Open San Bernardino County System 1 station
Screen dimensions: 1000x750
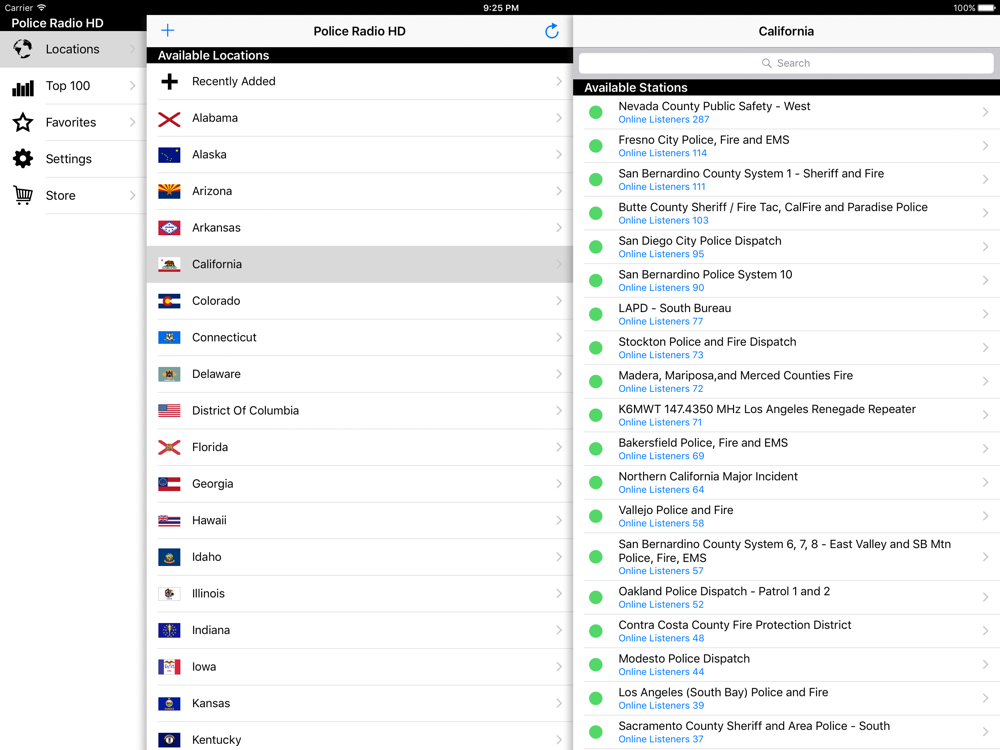786,180
